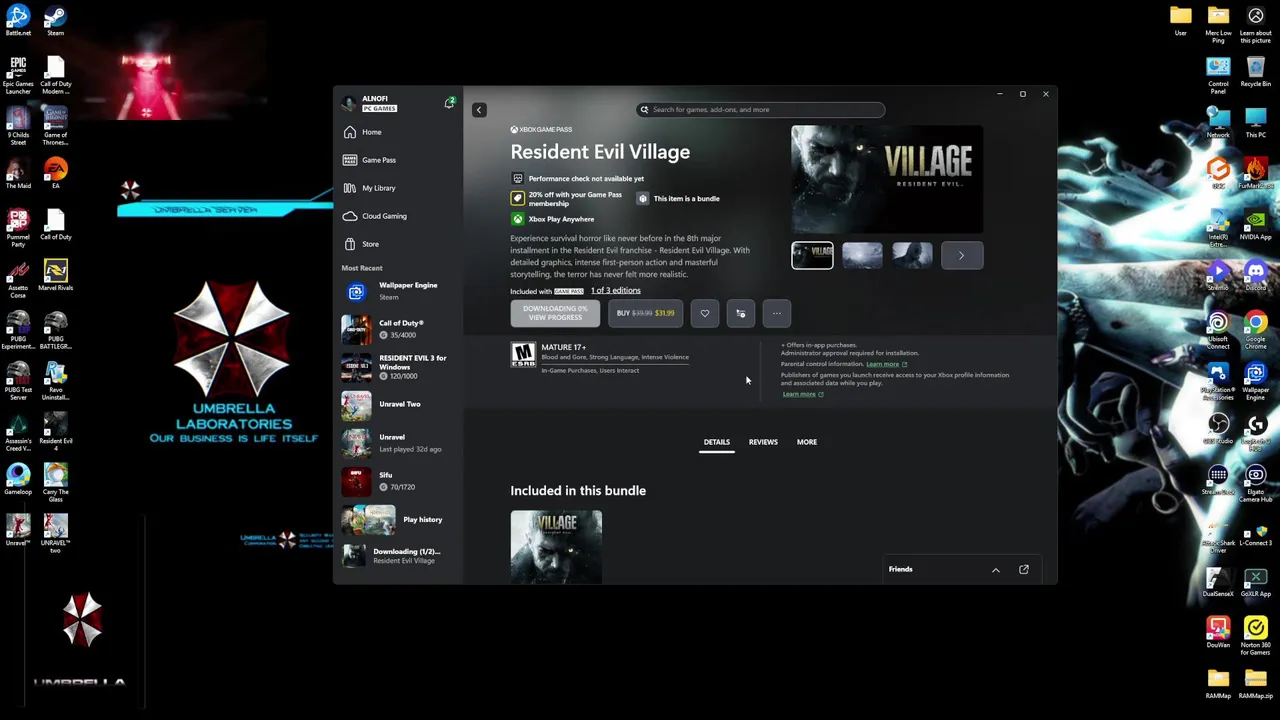
Task: Click the Xbox Play Anywhere badge
Action: tap(554, 219)
